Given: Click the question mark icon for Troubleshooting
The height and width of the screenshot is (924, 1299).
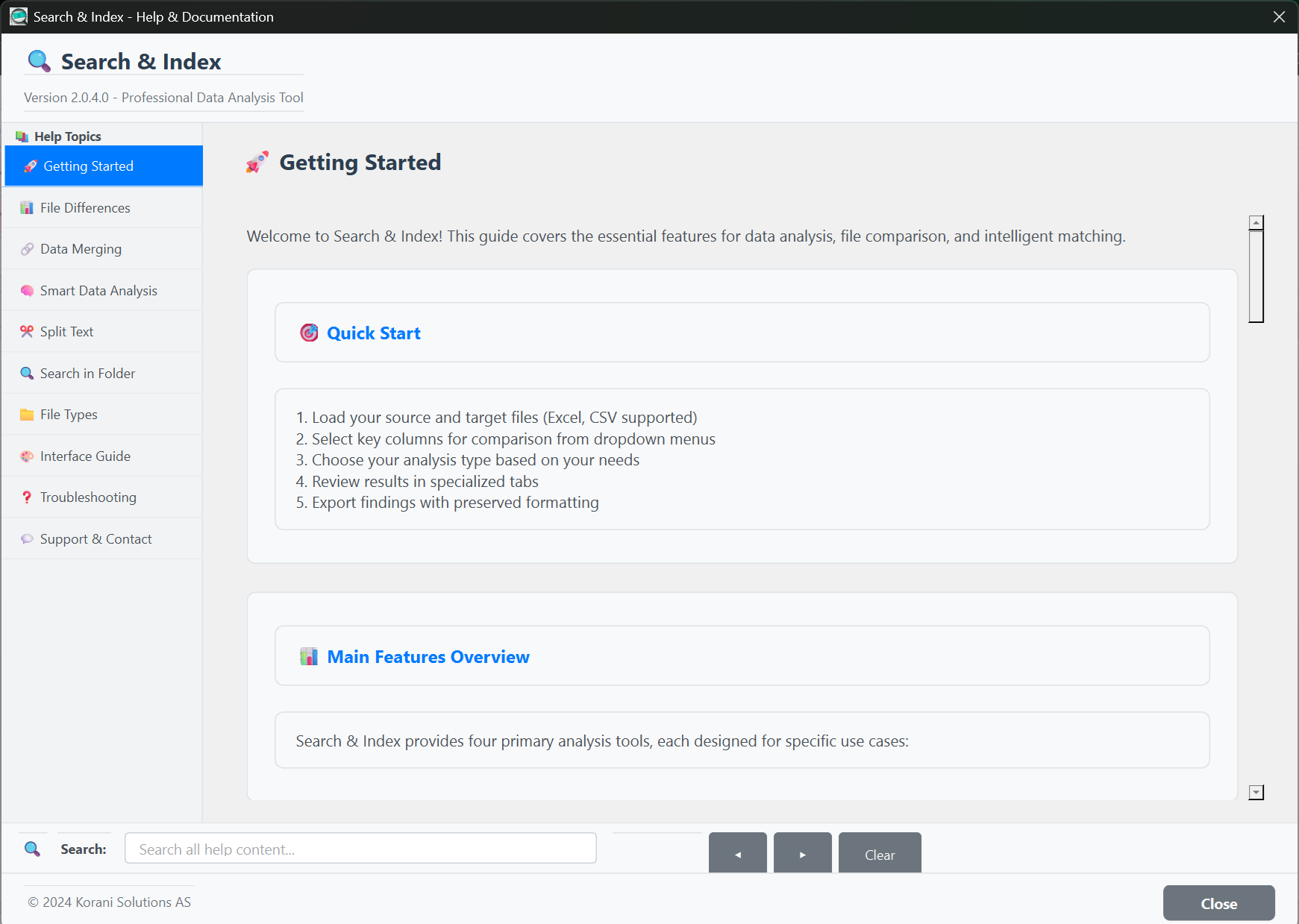Looking at the screenshot, I should (x=27, y=497).
